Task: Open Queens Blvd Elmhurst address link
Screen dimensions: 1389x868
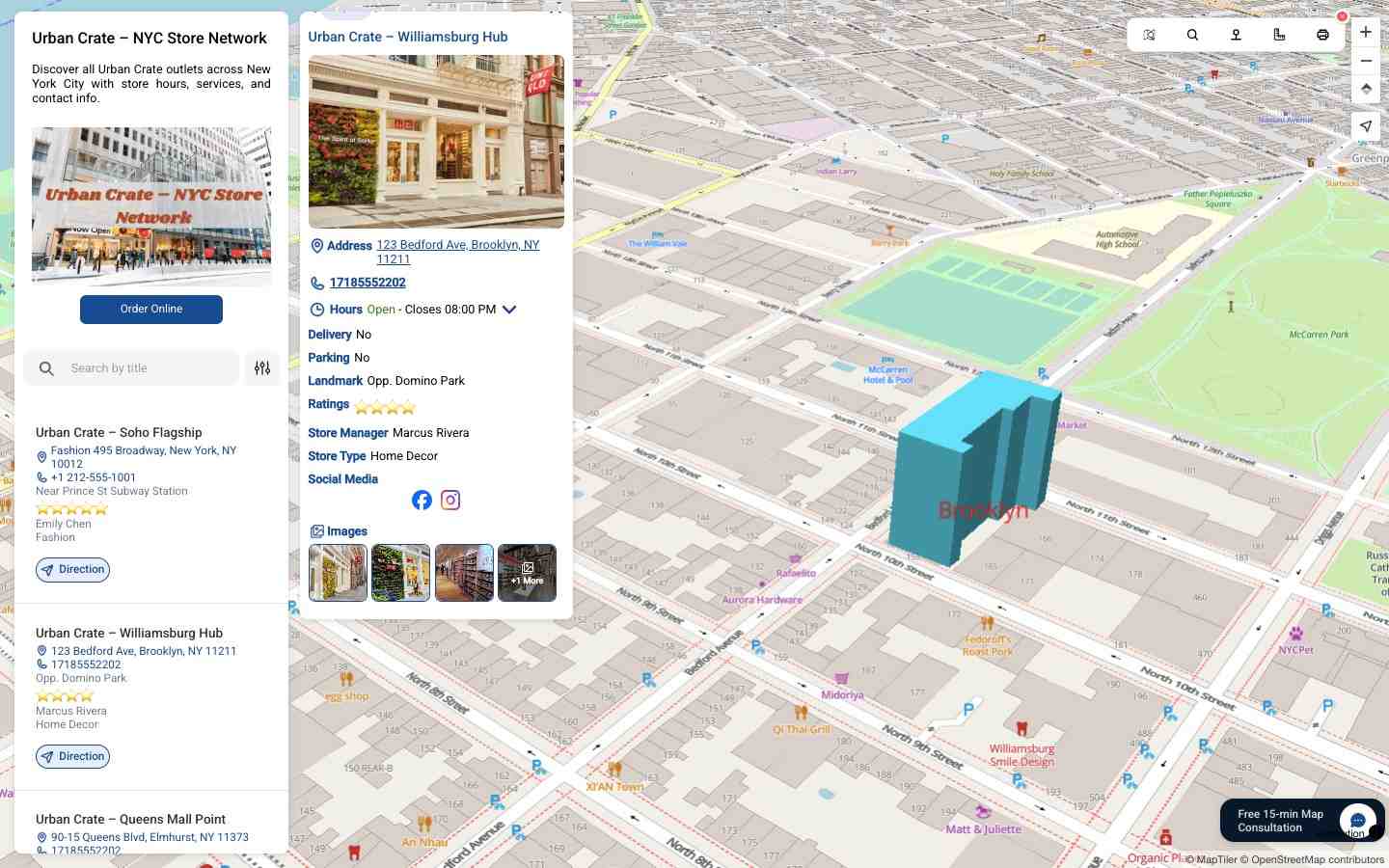Action: 150,837
